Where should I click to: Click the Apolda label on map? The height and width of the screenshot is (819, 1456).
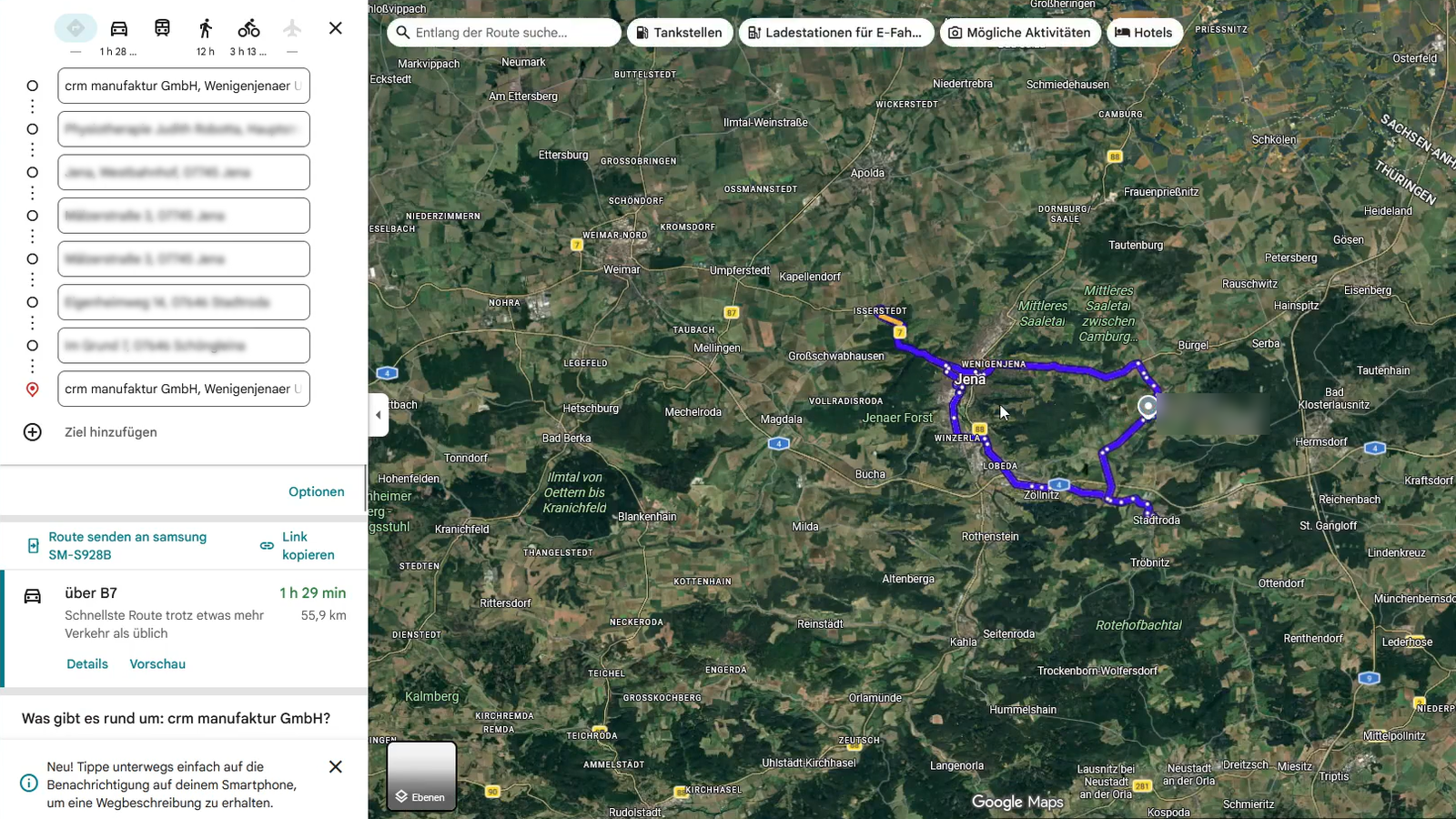click(x=867, y=173)
